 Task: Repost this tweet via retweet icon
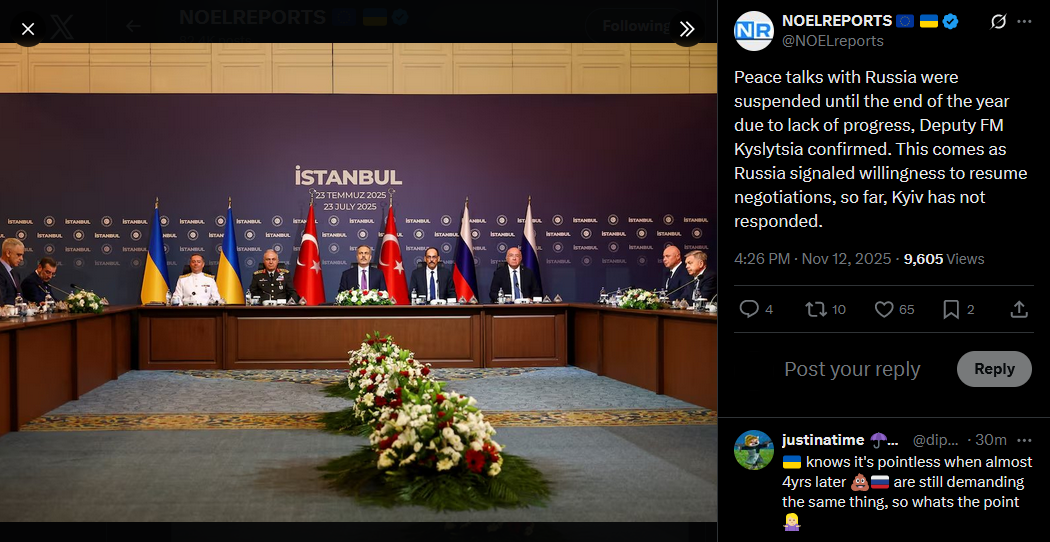click(x=815, y=309)
